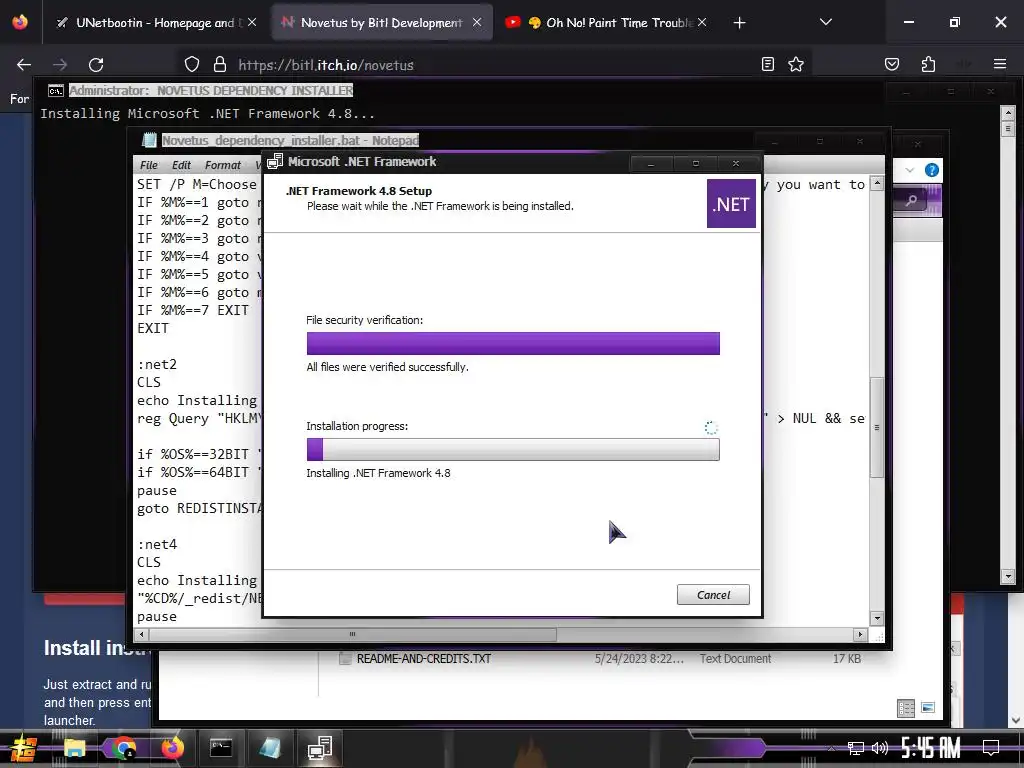Click Notepad horizontal scrollbar right arrow

[860, 633]
